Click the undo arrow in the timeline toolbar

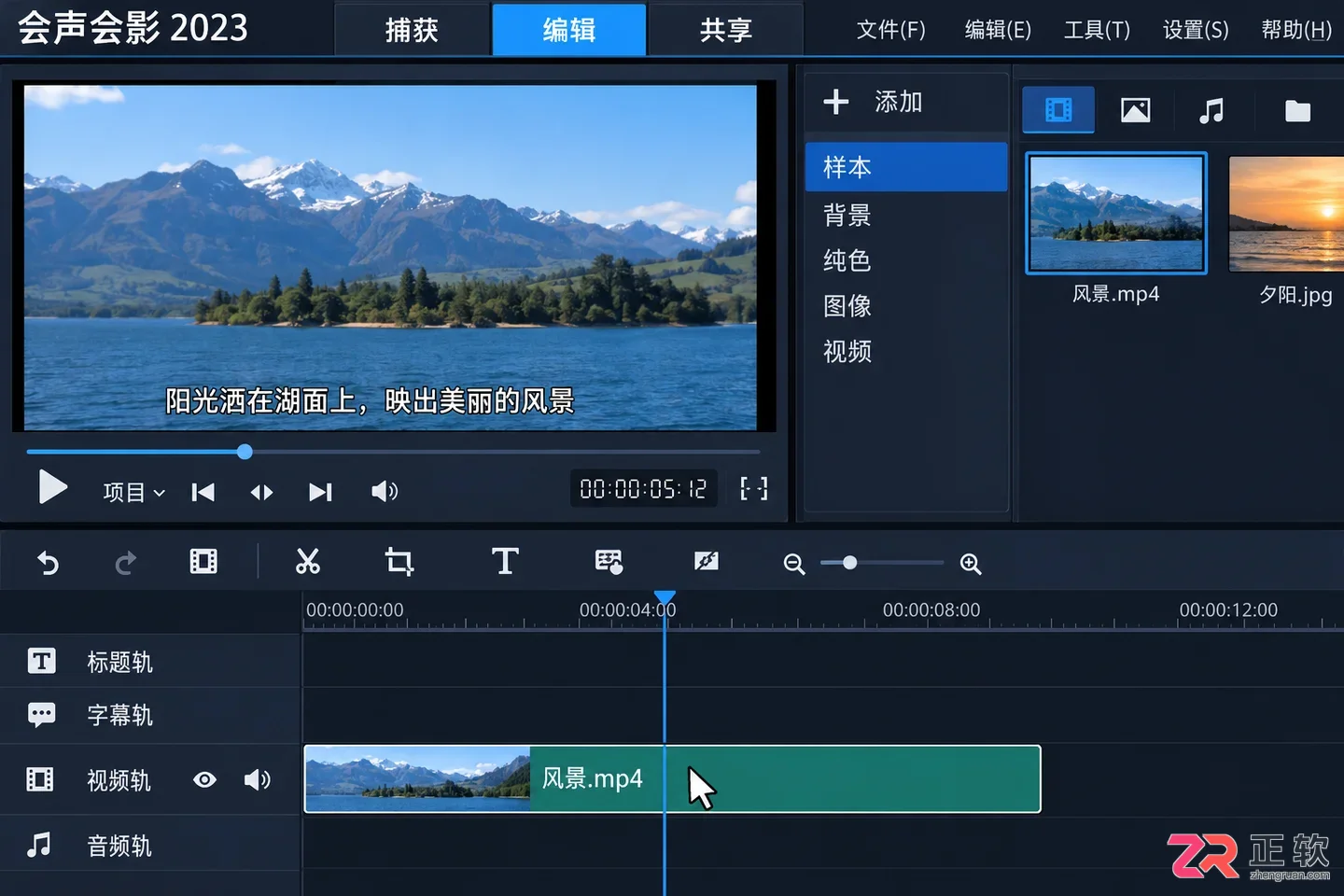[48, 563]
